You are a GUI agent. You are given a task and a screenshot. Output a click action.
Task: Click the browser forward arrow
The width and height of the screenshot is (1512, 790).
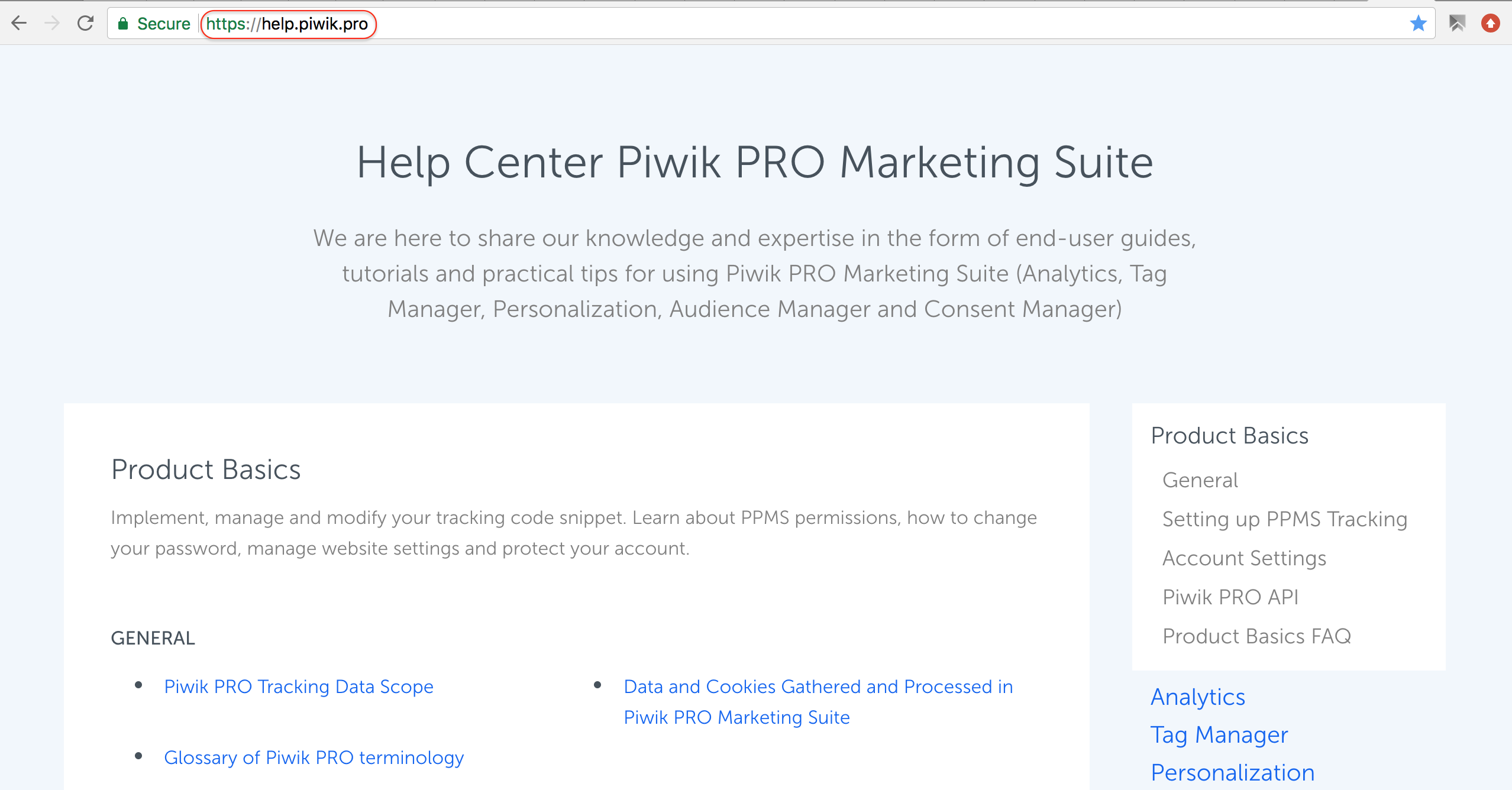tap(52, 24)
